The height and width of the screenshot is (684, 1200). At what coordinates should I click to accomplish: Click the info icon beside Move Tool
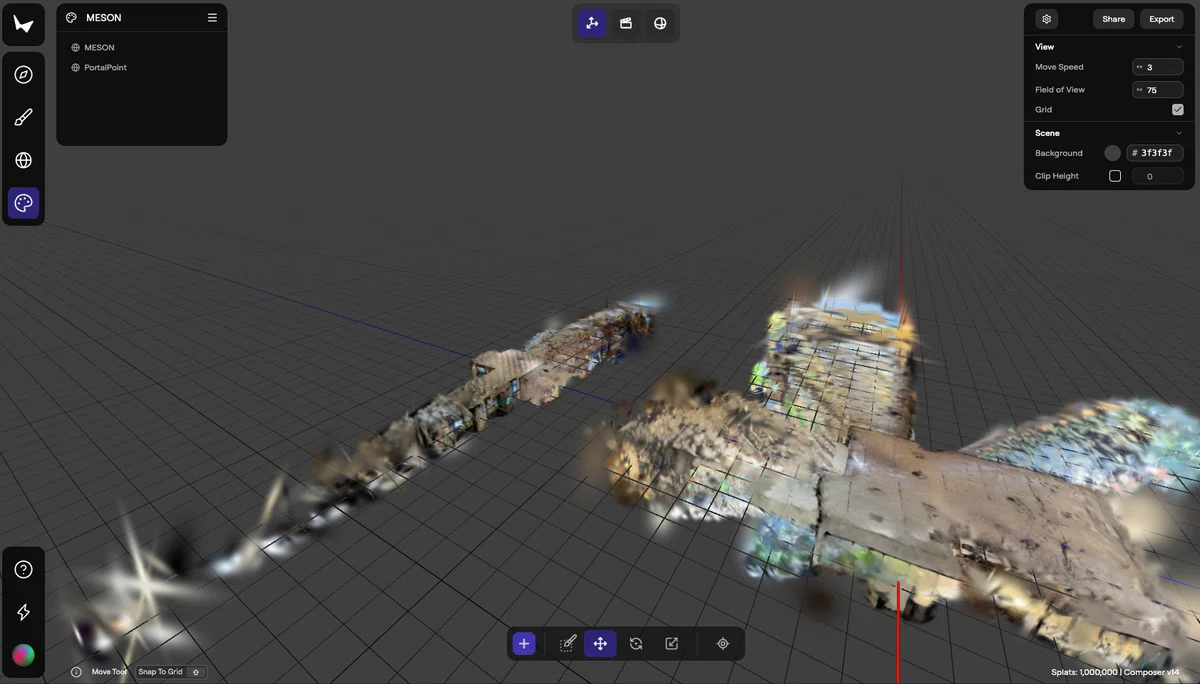click(77, 672)
